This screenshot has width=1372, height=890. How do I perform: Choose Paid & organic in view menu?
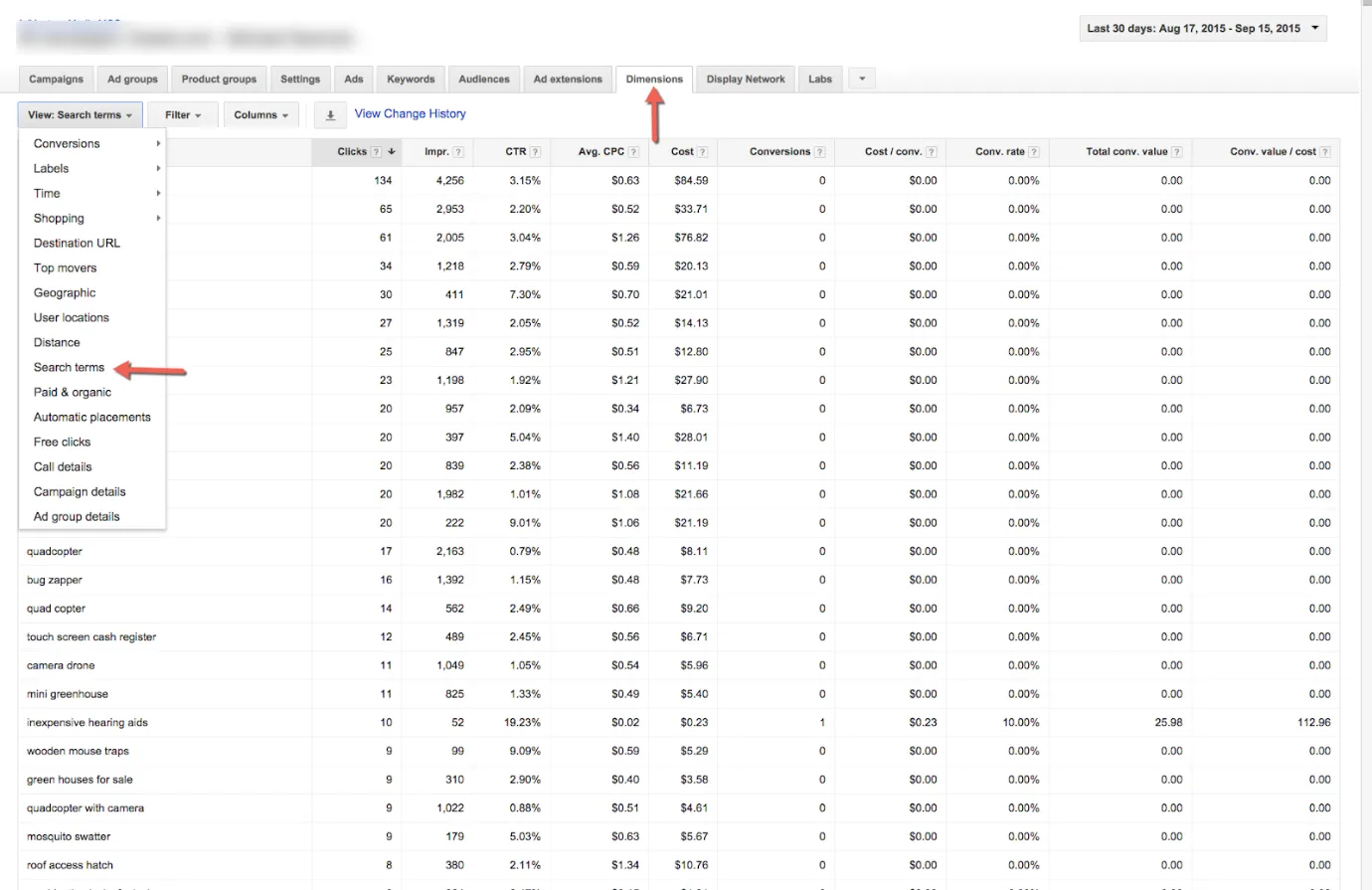[x=72, y=392]
